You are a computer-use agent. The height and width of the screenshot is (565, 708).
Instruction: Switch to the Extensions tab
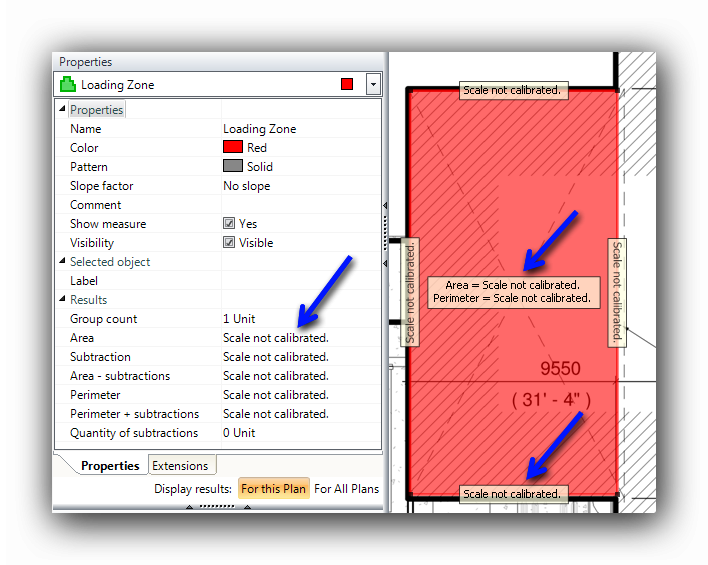[181, 466]
